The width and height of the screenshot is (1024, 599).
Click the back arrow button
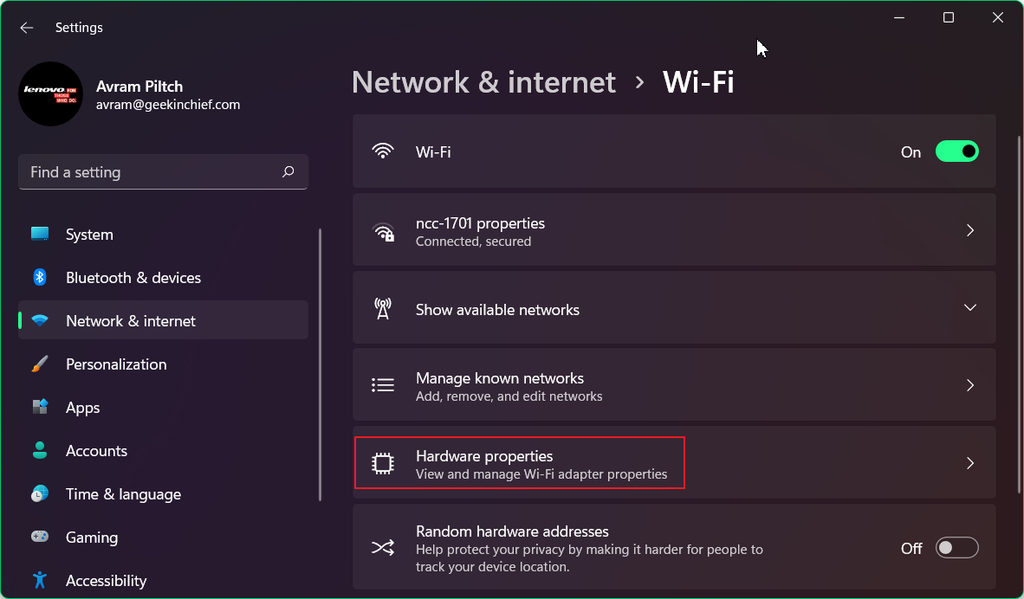click(x=26, y=27)
